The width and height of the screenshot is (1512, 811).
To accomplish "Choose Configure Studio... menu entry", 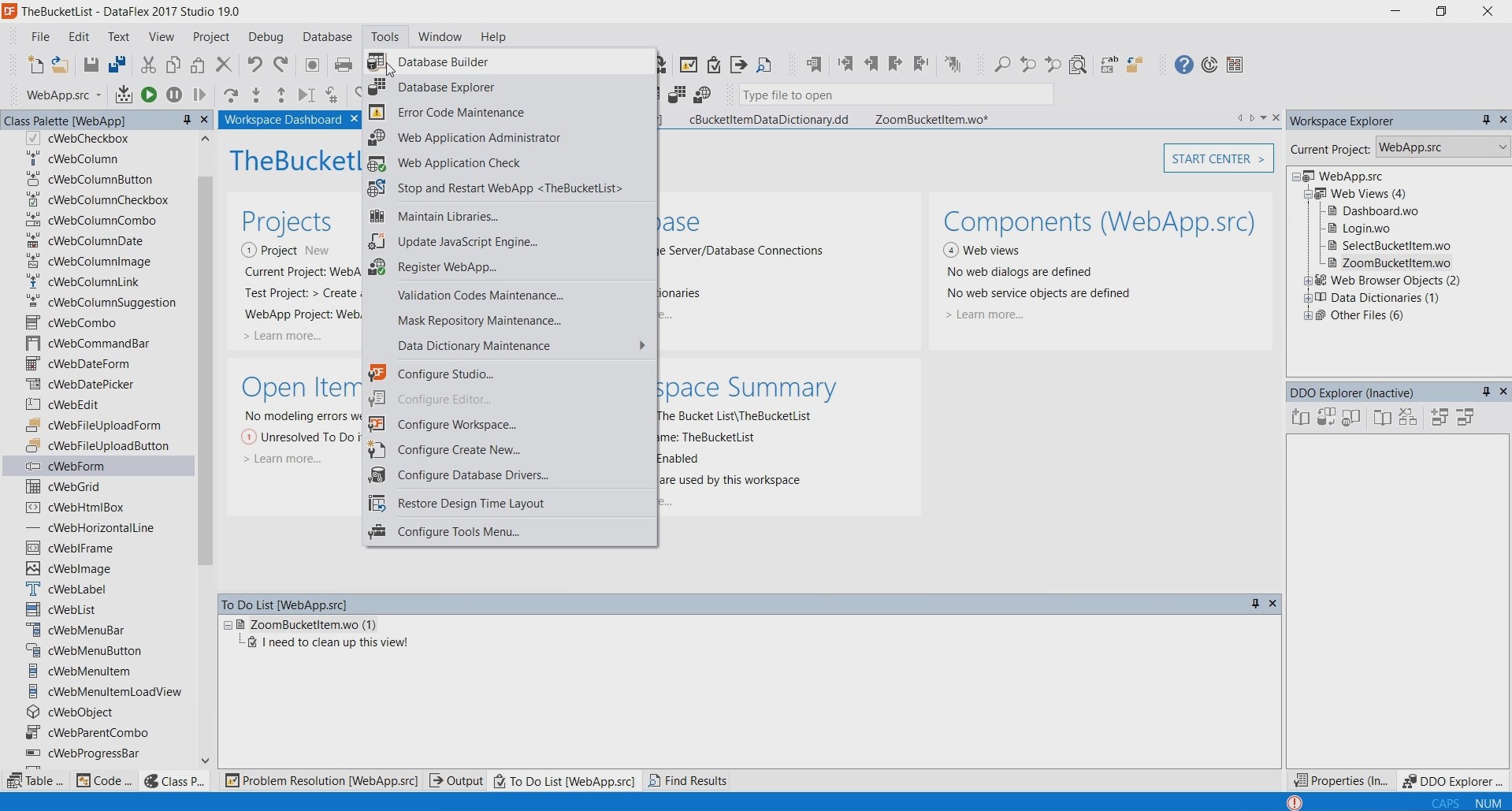I will coord(445,374).
